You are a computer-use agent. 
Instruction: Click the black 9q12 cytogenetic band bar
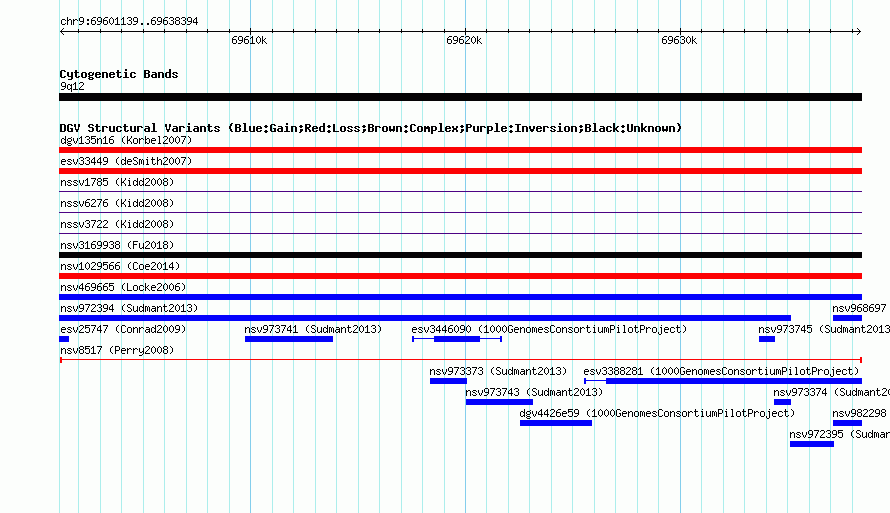coord(460,97)
